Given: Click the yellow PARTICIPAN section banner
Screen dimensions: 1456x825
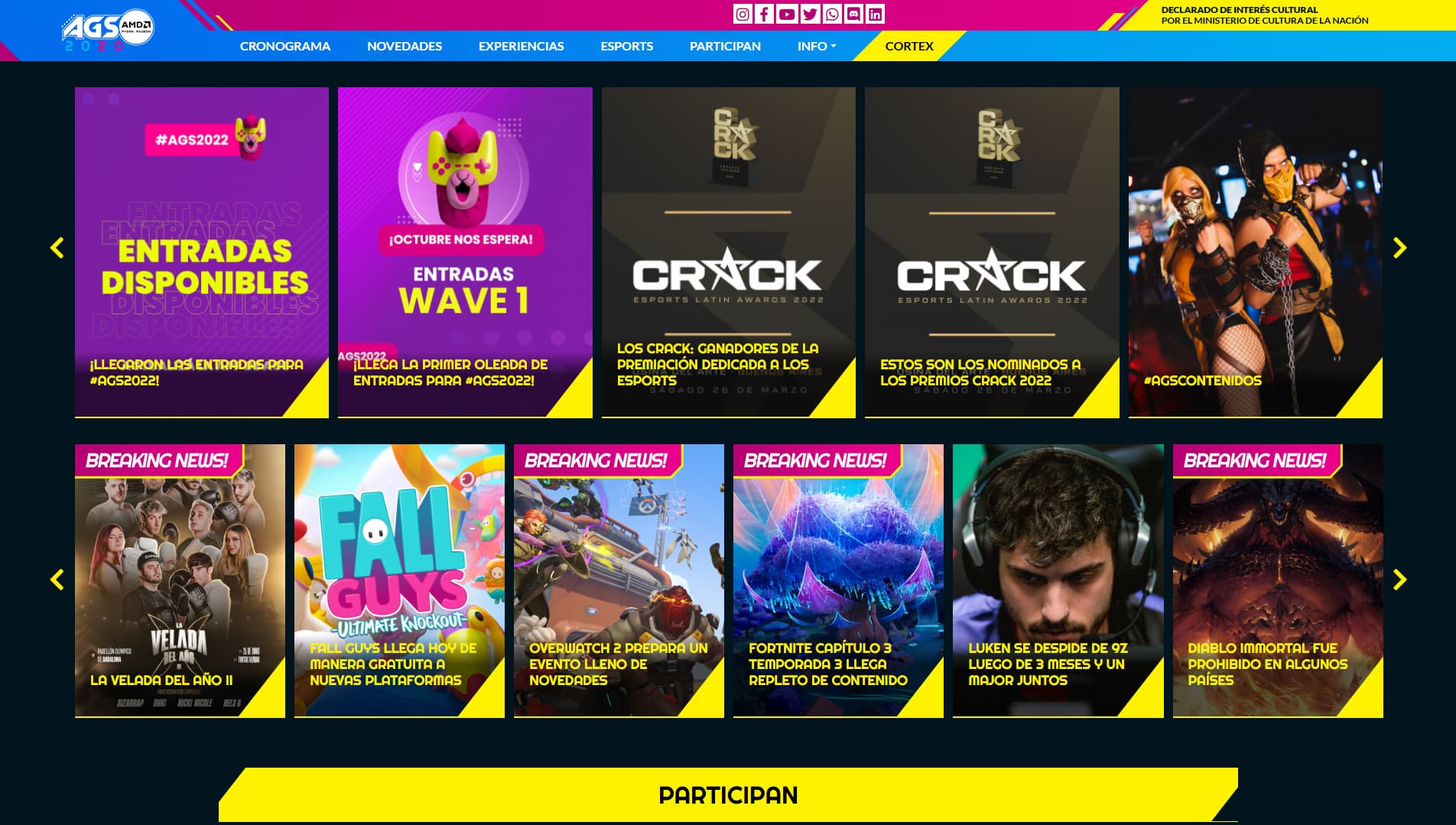Looking at the screenshot, I should click(728, 795).
